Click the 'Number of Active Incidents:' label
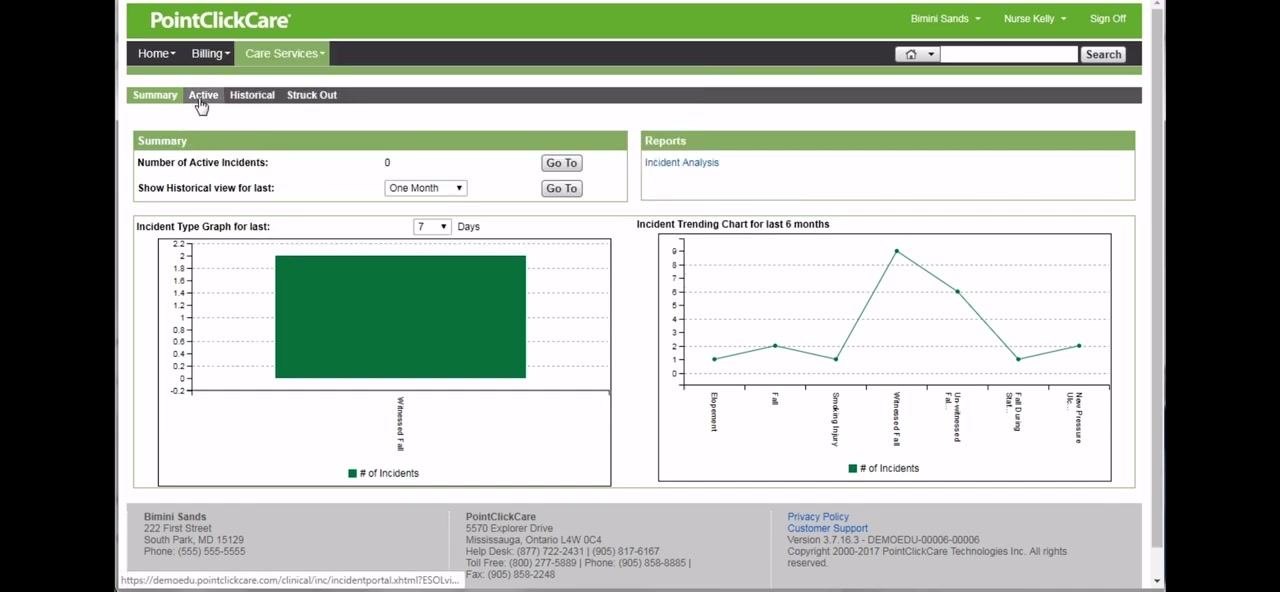Screen dimensions: 1280x592 click(x=203, y=162)
